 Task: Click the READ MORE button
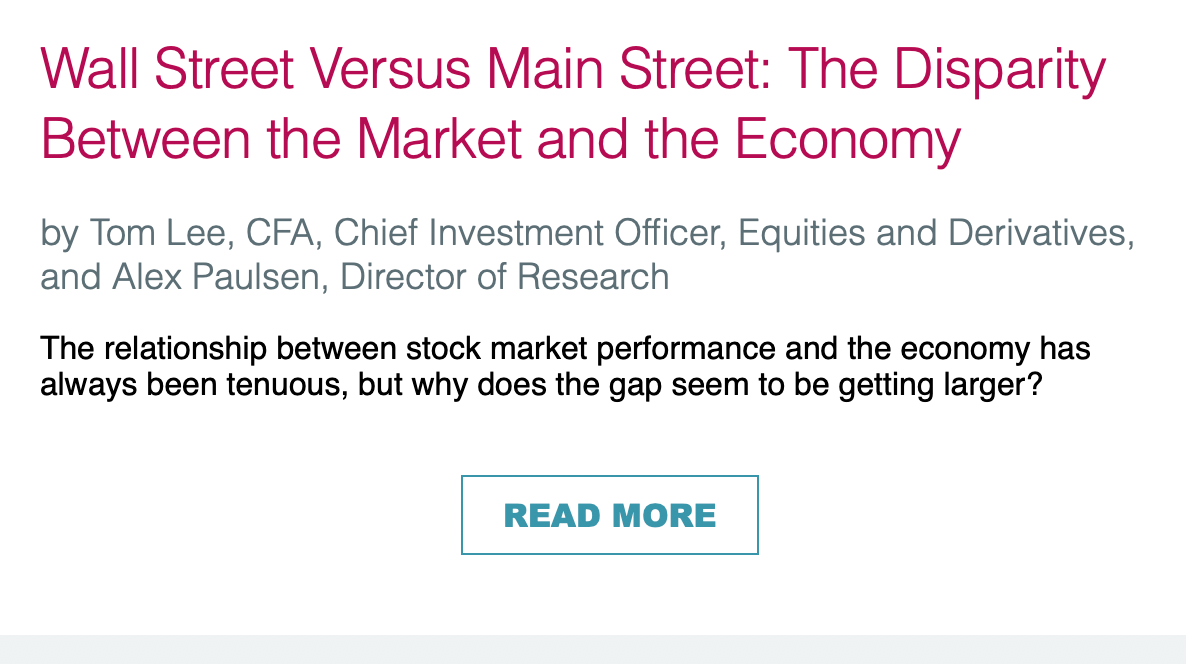point(609,515)
